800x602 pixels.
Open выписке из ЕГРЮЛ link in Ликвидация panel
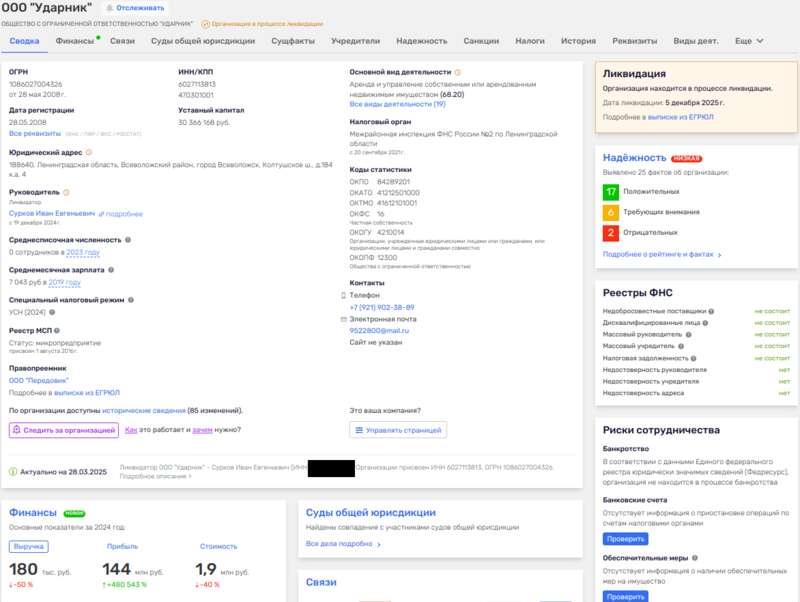pyautogui.click(x=681, y=117)
